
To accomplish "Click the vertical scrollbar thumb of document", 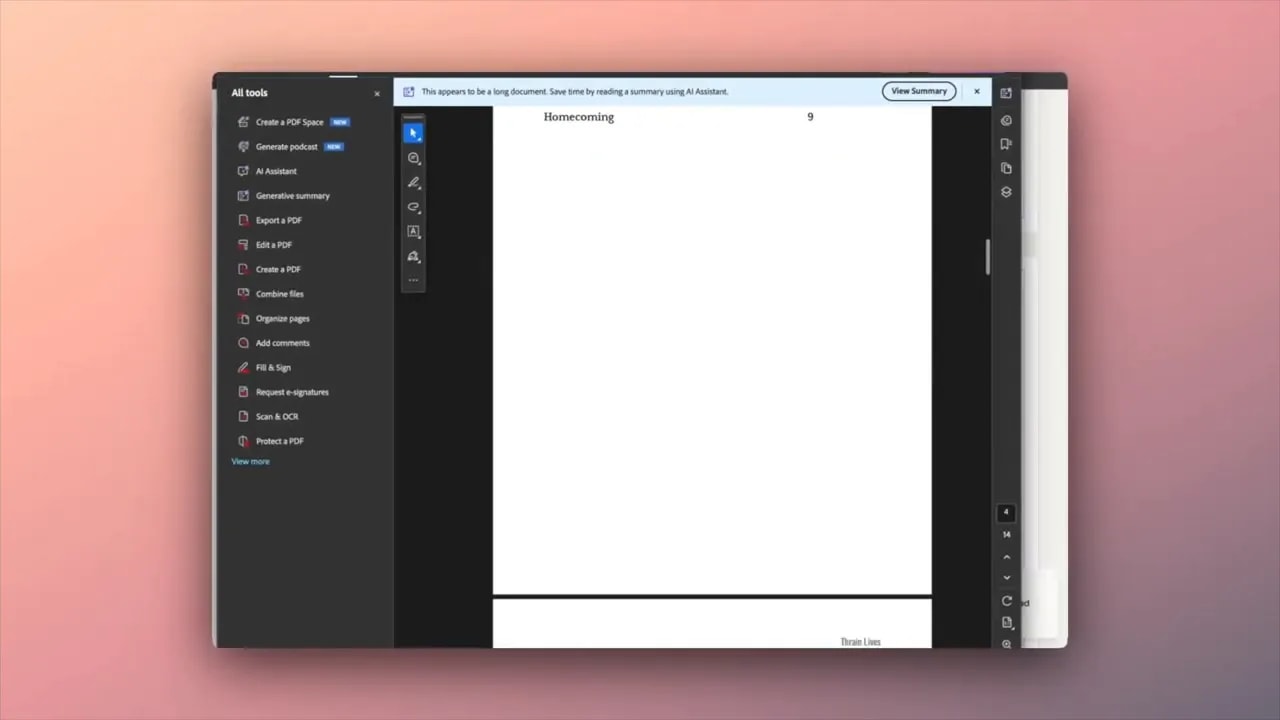I will tap(987, 257).
